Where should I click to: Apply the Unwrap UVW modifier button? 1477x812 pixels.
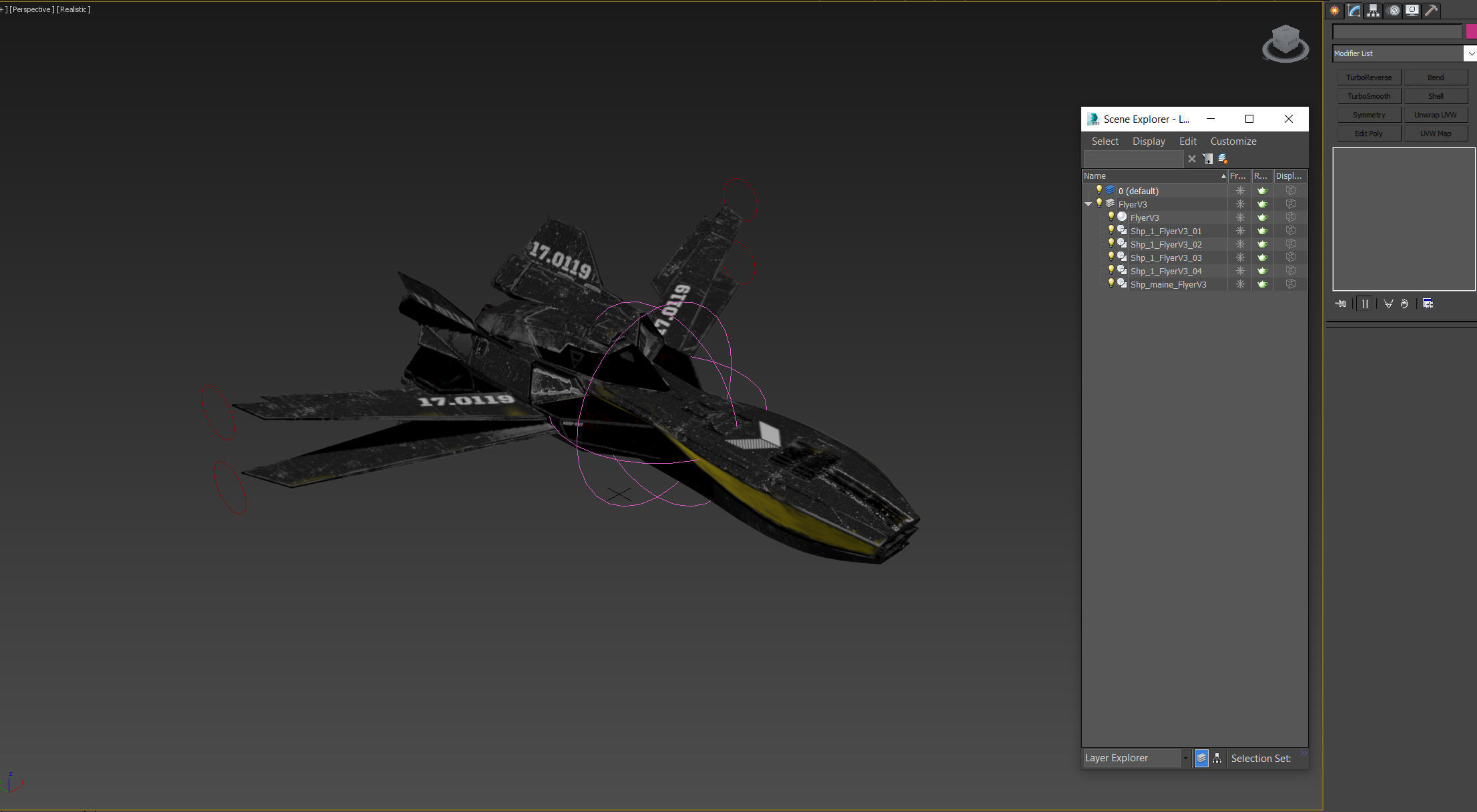1436,114
